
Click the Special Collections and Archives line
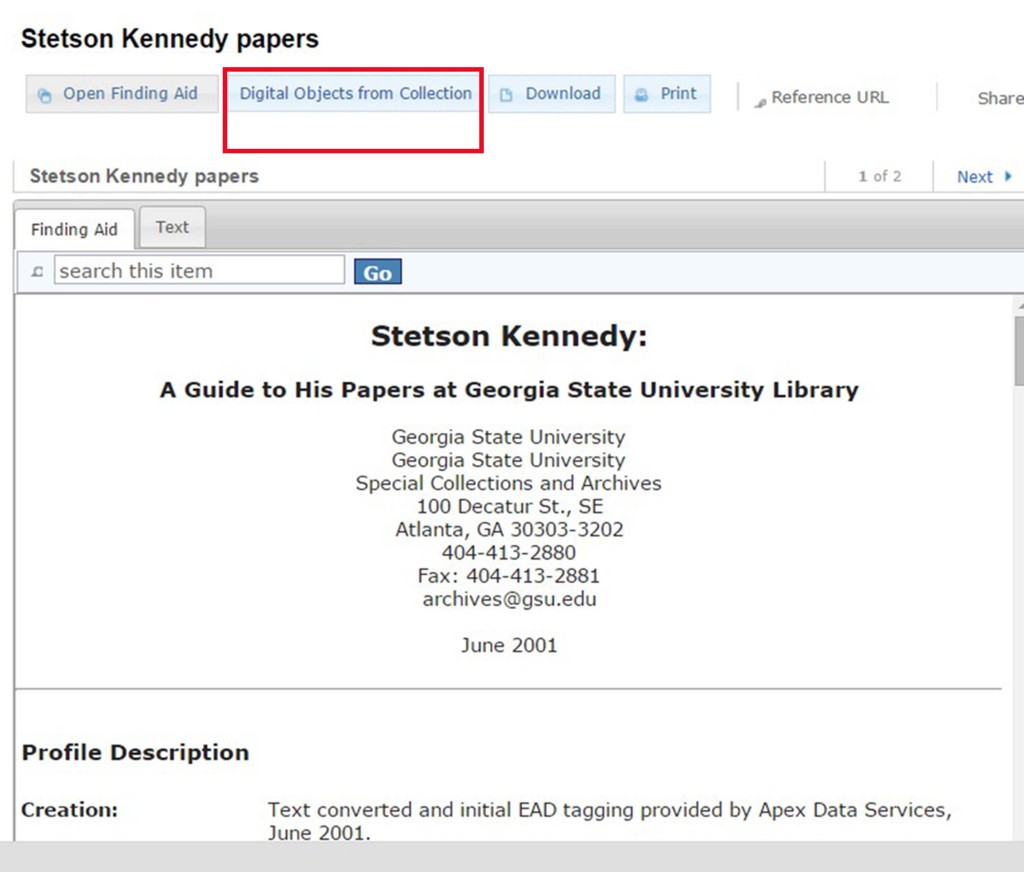point(509,483)
